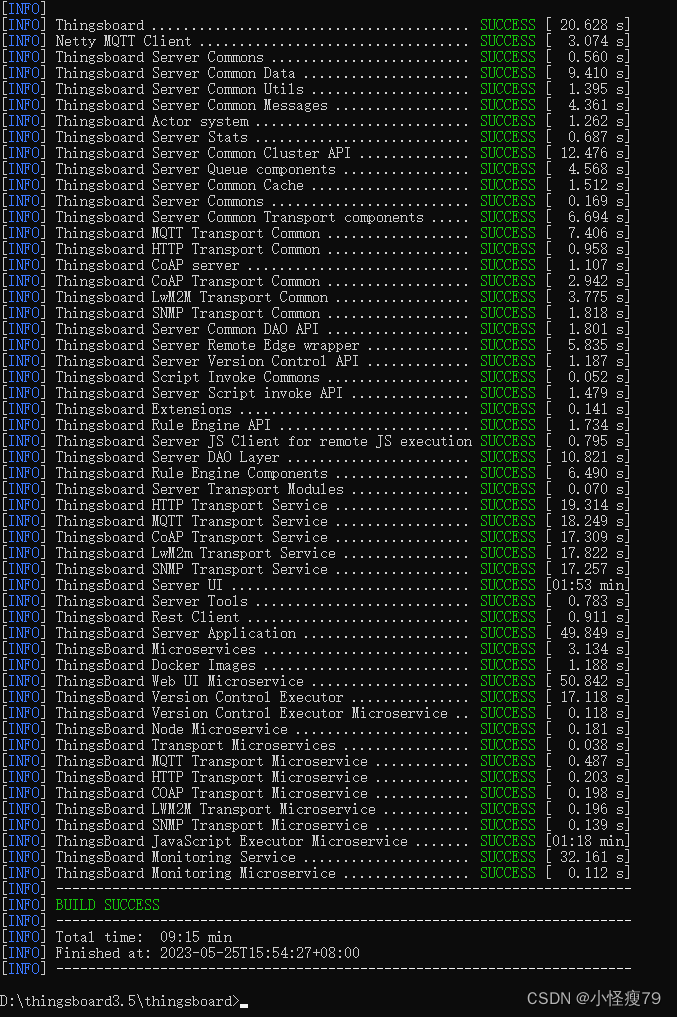Screen dimensions: 677x1017
Task: Click 'Thingsboard Server Transport Modules' line
Action: (316, 489)
